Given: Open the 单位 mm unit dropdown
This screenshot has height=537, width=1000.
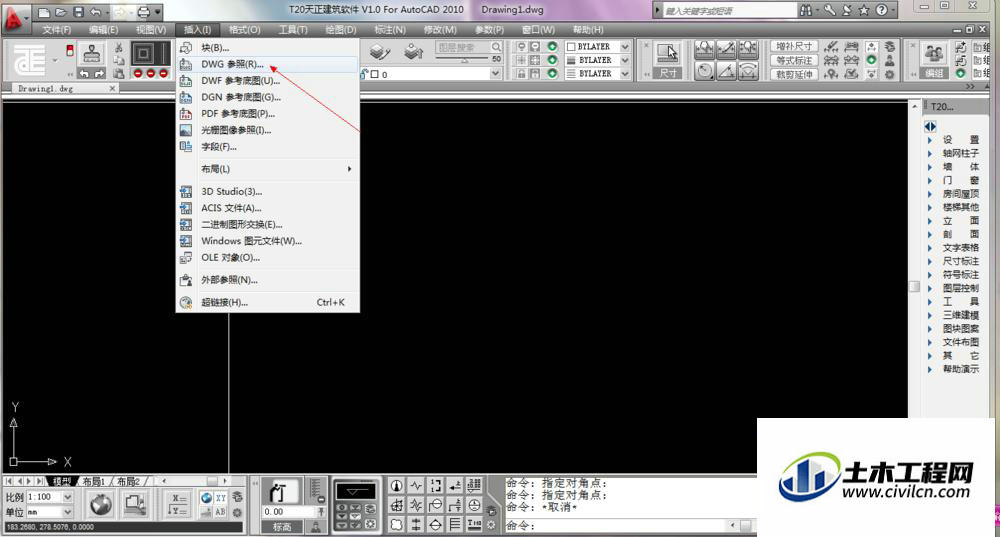Looking at the screenshot, I should 68,511.
